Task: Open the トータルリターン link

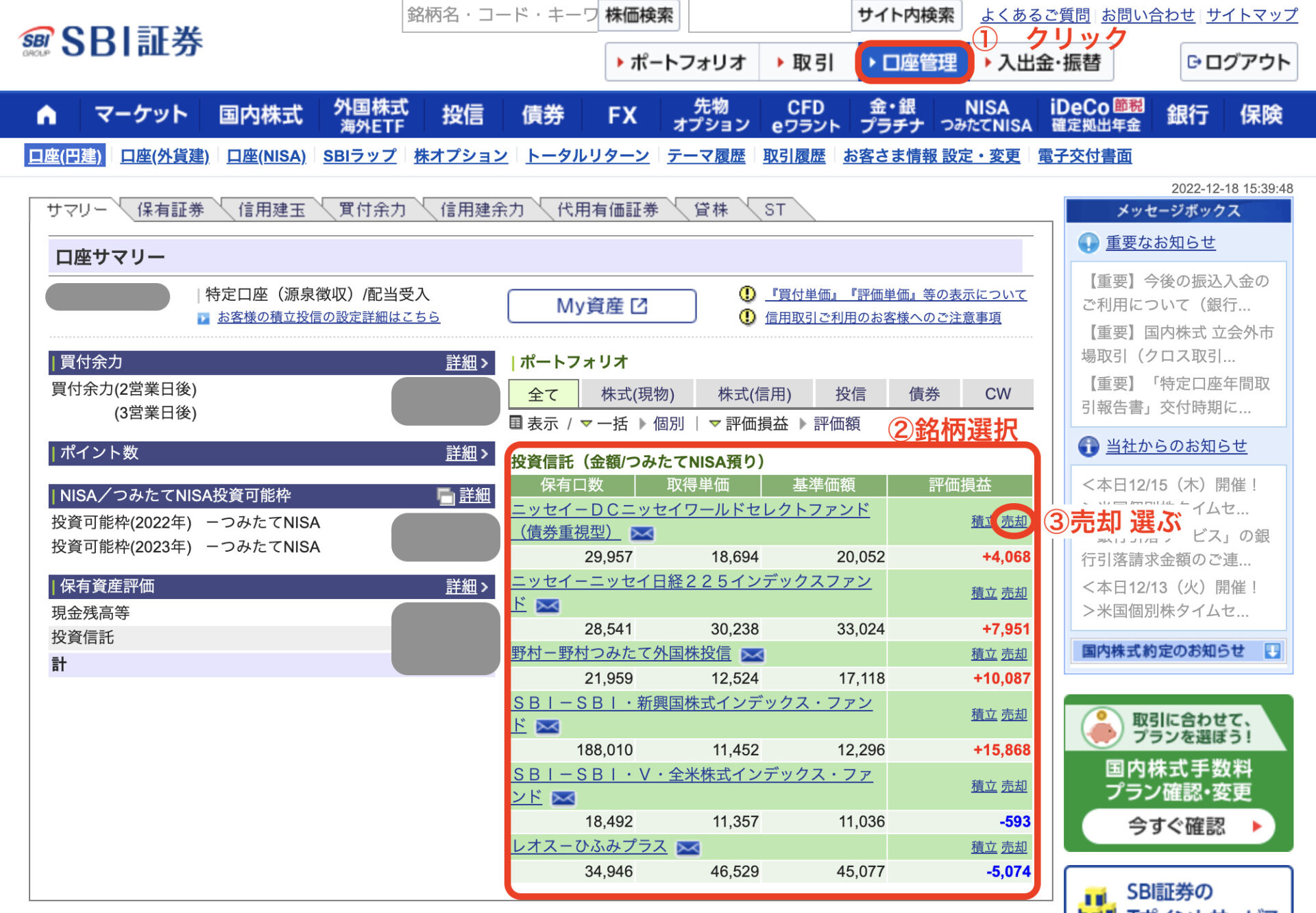Action: (x=587, y=156)
